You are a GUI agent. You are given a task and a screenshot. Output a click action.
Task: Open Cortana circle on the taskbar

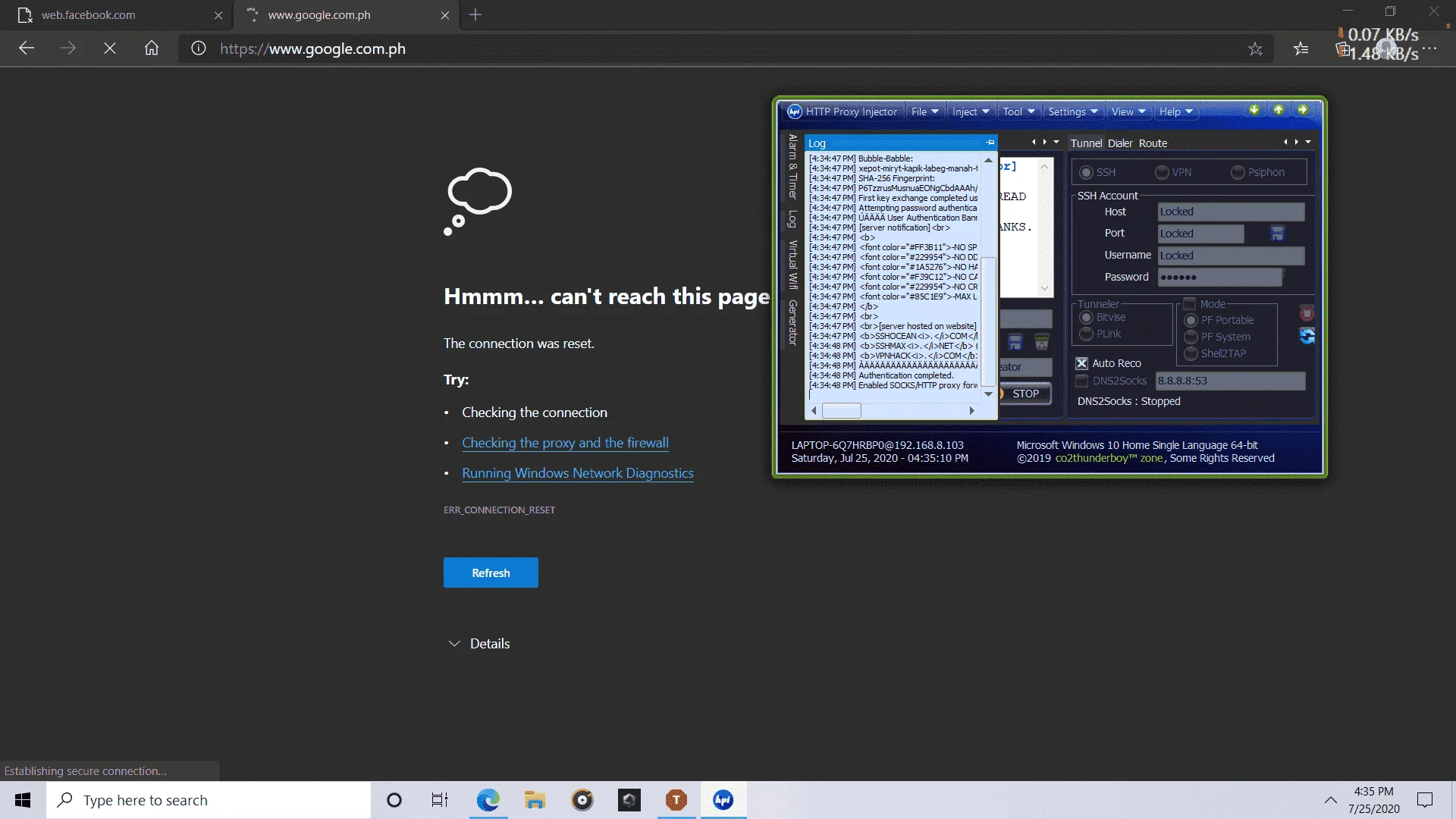[394, 800]
